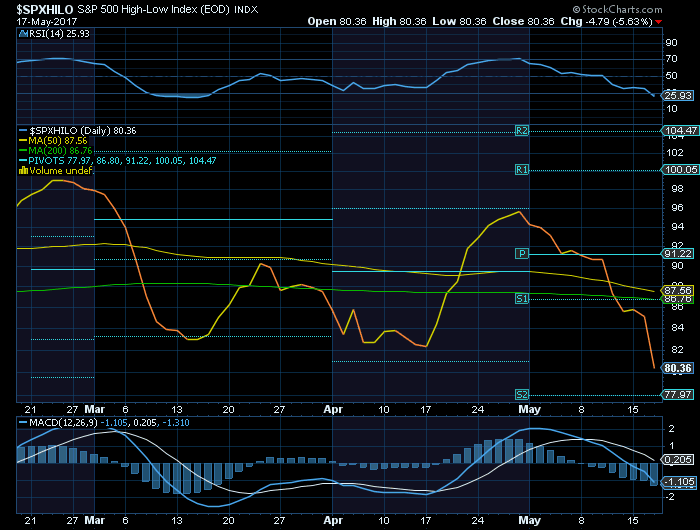Click the volume bars icon in legend
Image resolution: width=700 pixels, height=530 pixels.
click(23, 170)
